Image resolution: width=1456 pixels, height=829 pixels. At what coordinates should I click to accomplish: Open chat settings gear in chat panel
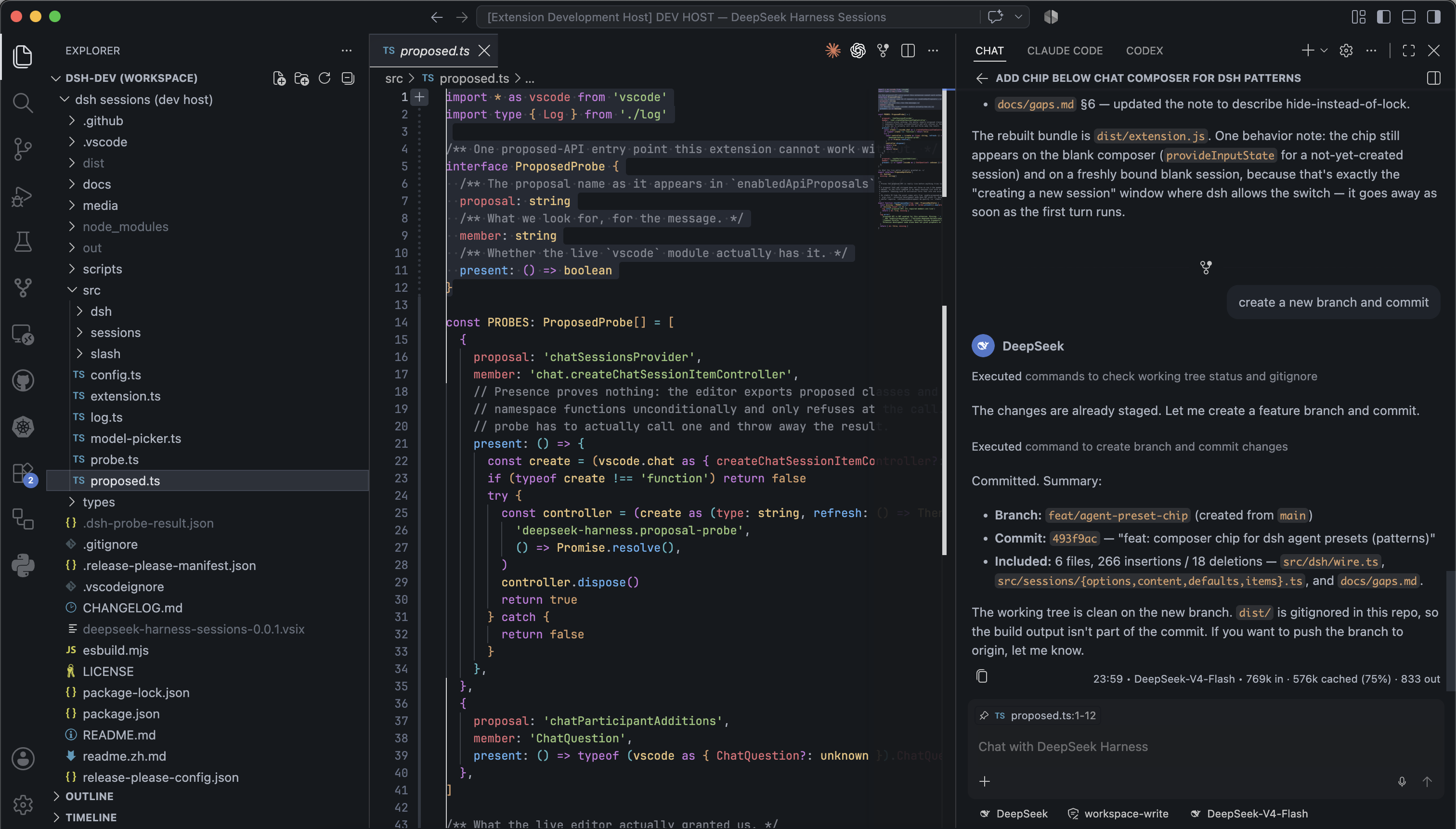click(x=1346, y=51)
